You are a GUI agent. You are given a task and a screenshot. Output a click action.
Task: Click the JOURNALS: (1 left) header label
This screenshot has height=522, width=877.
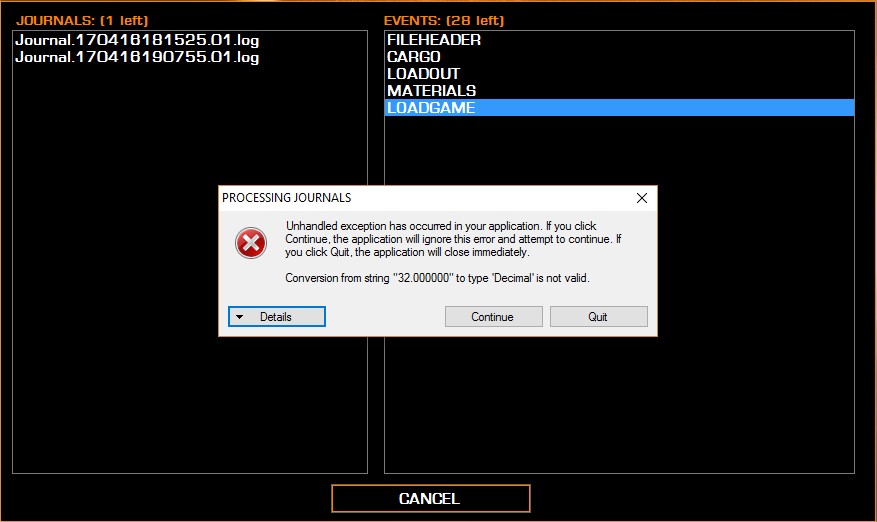click(82, 21)
